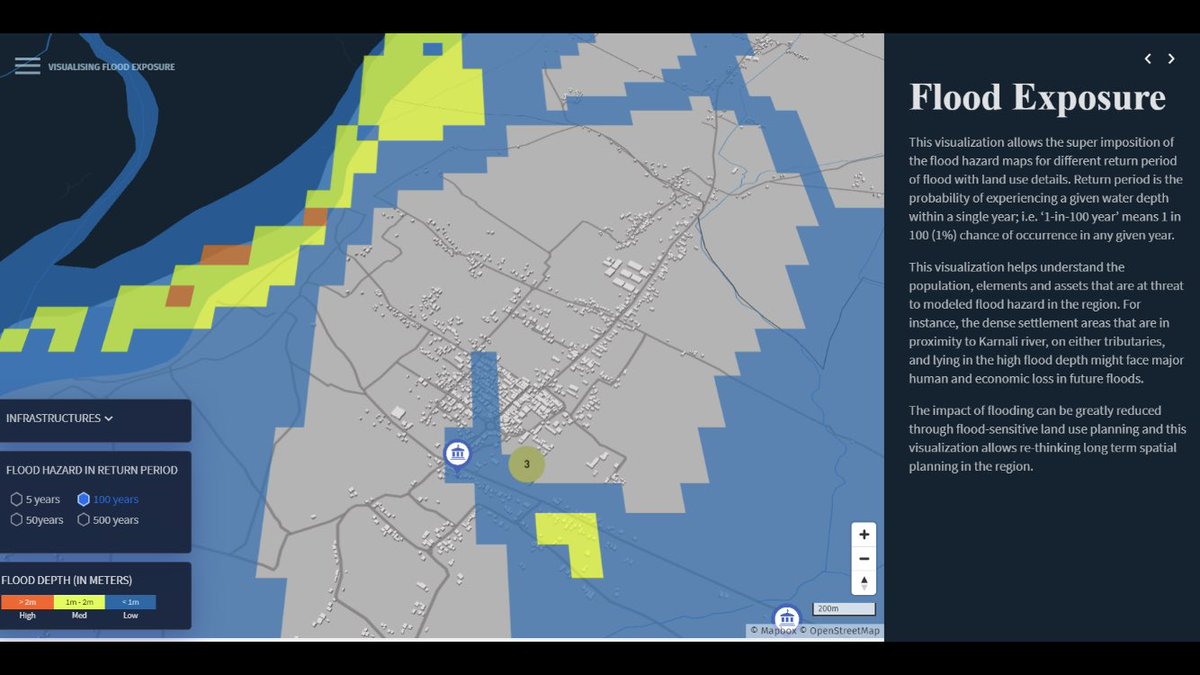Screen dimensions: 1200x675
Task: Click institution marker near map cluster
Action: 458,454
